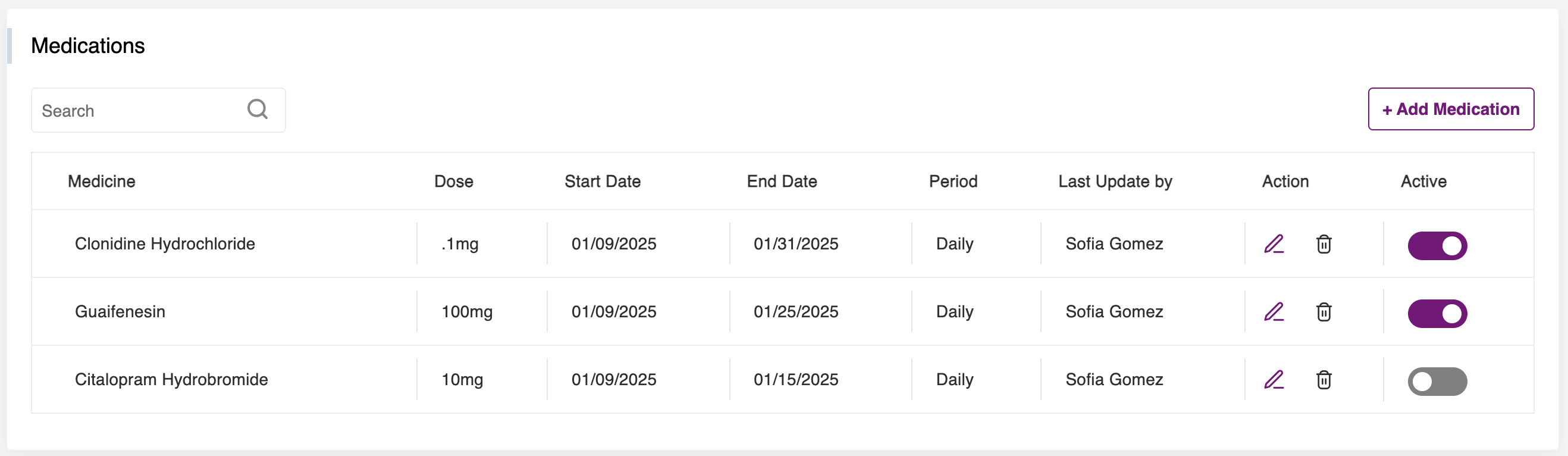1568x456 pixels.
Task: Click the Period column header
Action: tap(952, 182)
